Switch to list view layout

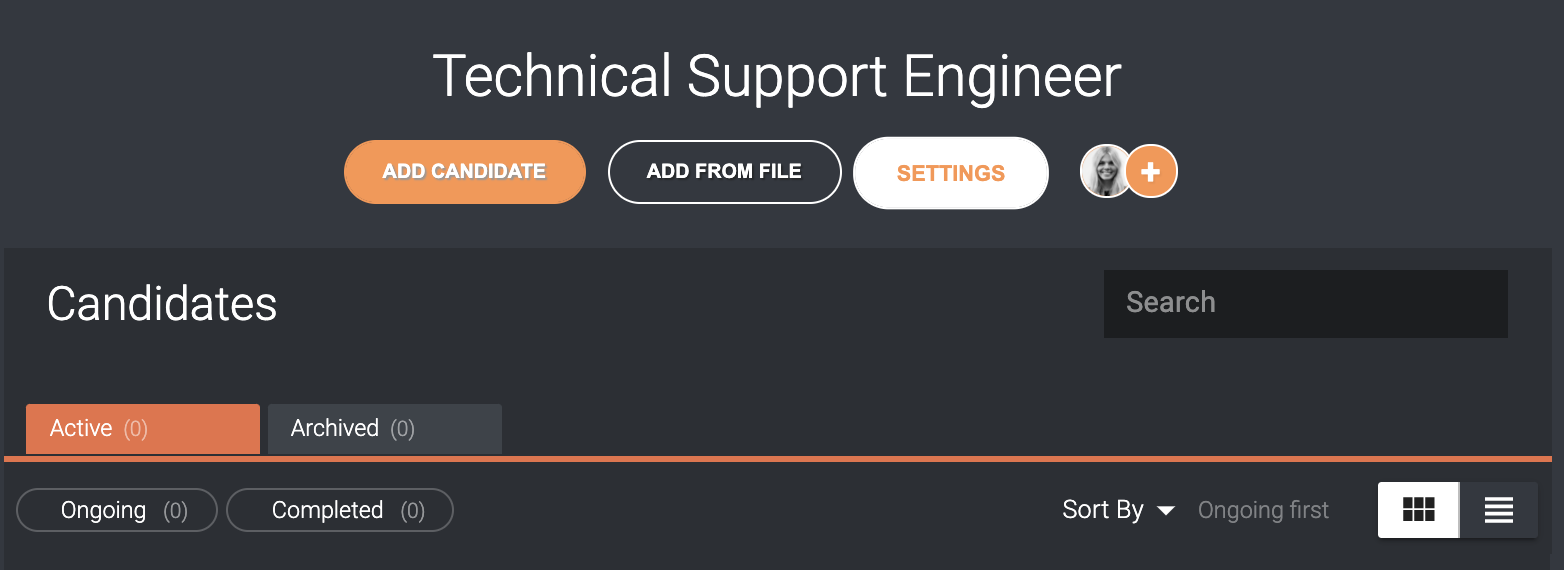(1498, 510)
